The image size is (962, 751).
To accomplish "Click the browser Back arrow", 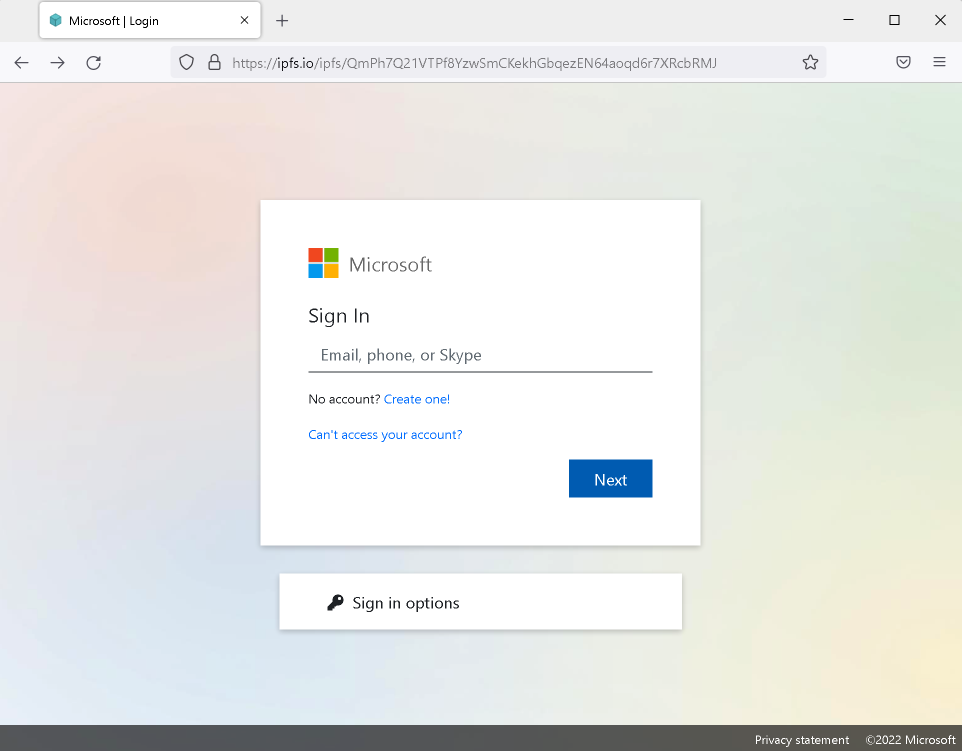I will (22, 62).
